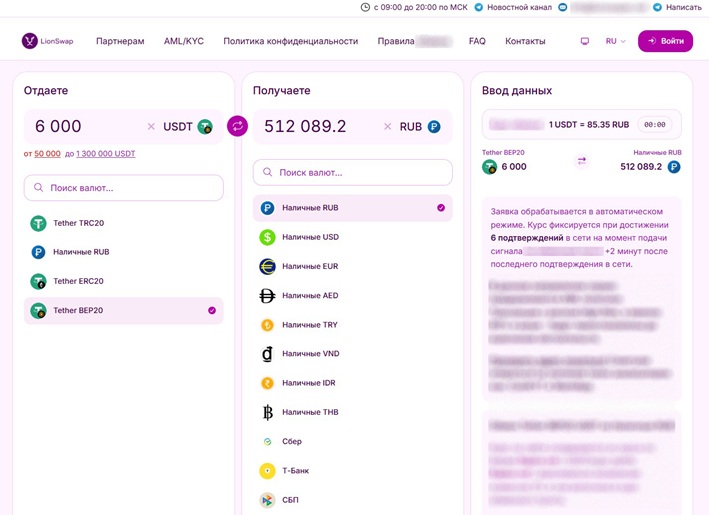Click the small swap arrows in summary
The image size is (709, 515).
coord(581,161)
